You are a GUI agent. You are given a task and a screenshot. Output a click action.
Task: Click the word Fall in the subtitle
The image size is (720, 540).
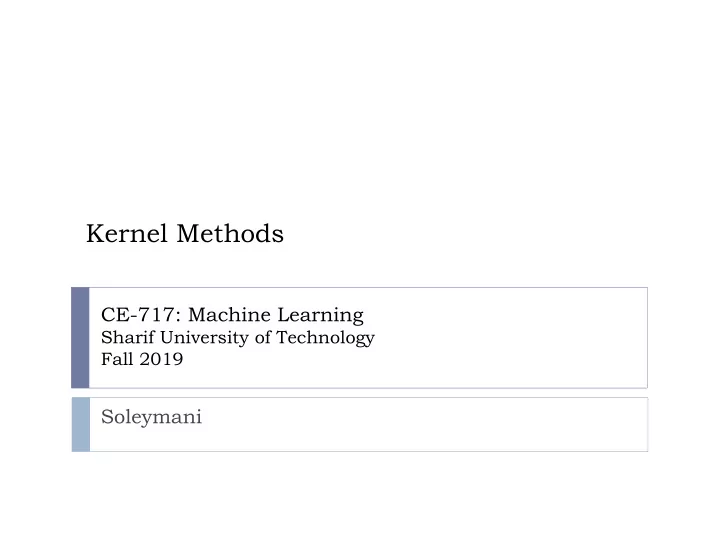(x=117, y=359)
